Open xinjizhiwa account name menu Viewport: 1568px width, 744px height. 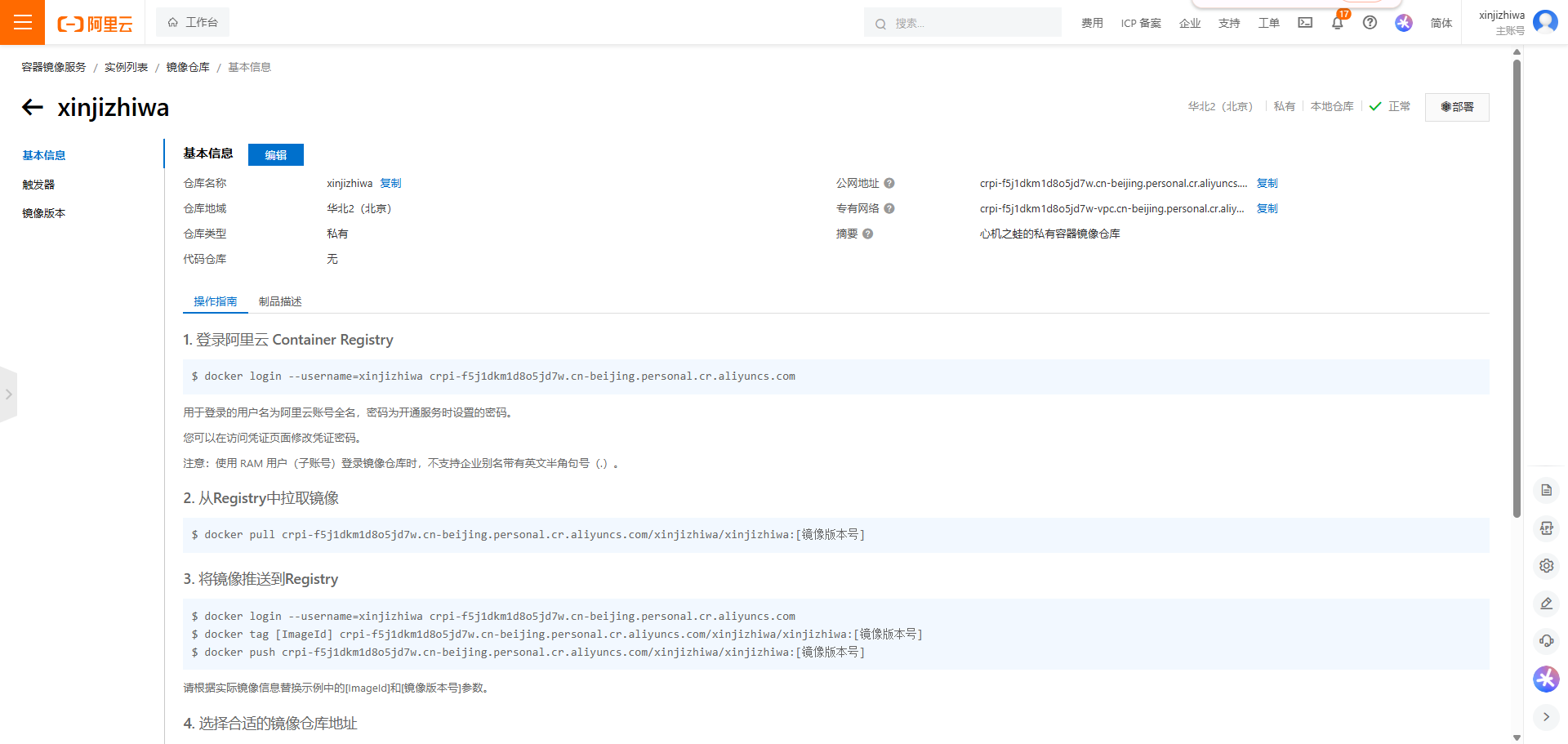tap(1501, 16)
